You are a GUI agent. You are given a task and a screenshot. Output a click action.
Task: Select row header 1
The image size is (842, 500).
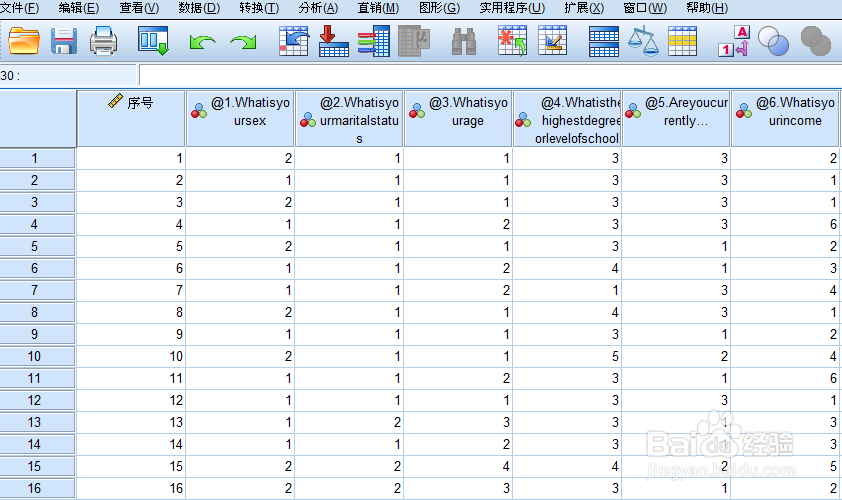click(37, 158)
